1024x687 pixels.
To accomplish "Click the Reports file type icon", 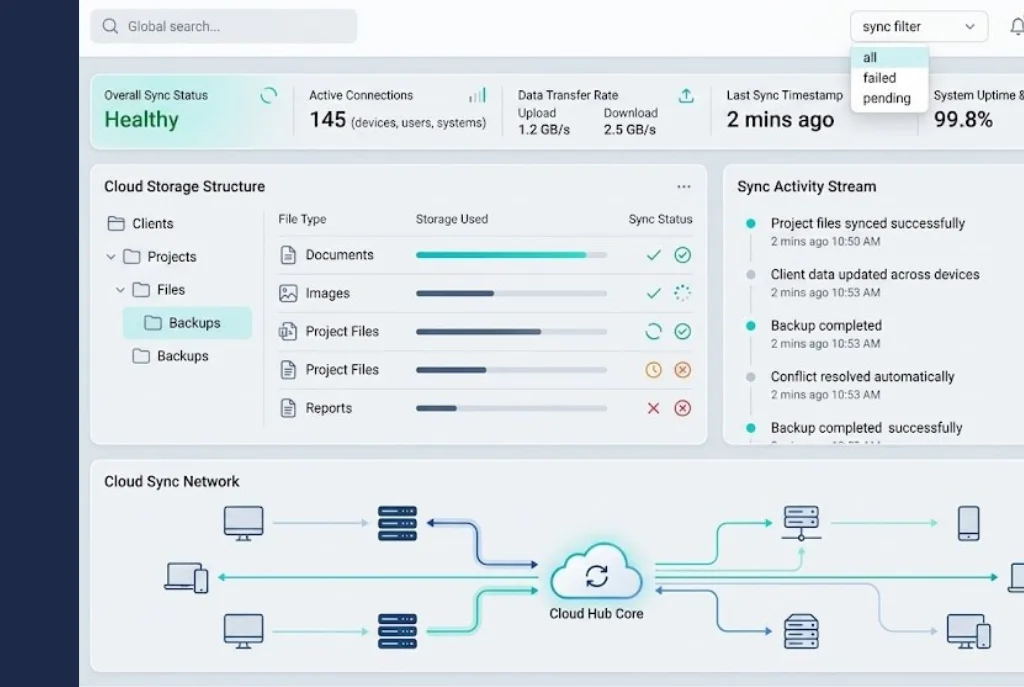I will click(288, 408).
